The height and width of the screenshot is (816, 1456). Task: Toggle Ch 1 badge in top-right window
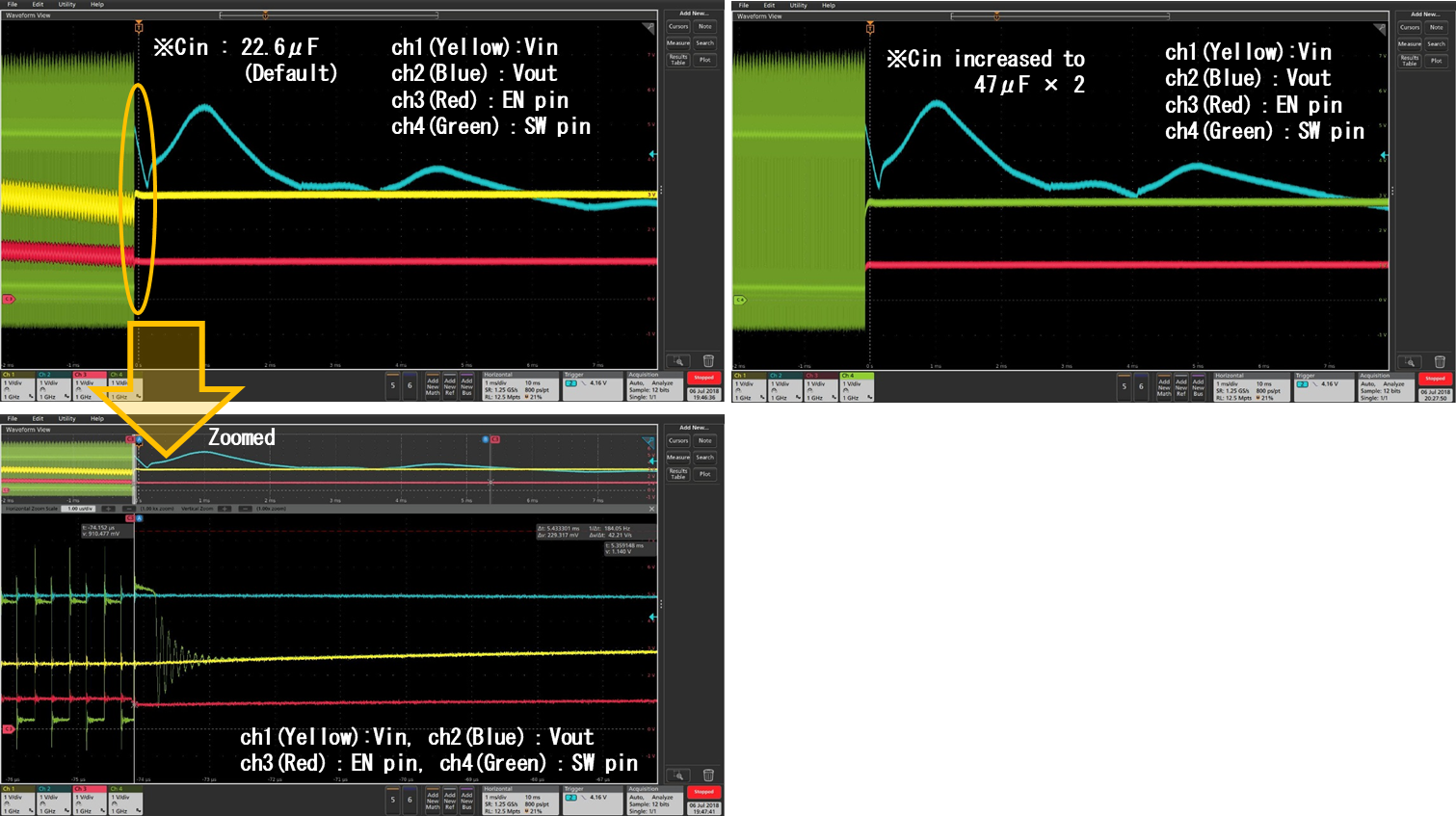pos(751,387)
